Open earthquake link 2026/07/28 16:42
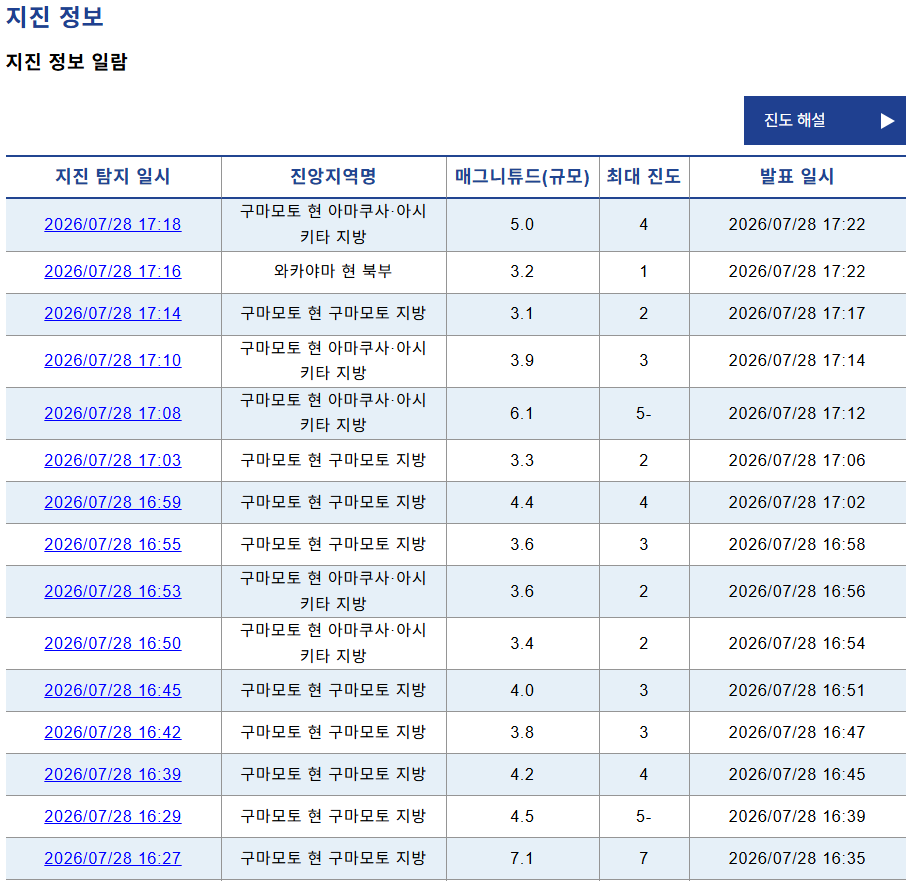Screen dimensions: 912x881 point(113,732)
